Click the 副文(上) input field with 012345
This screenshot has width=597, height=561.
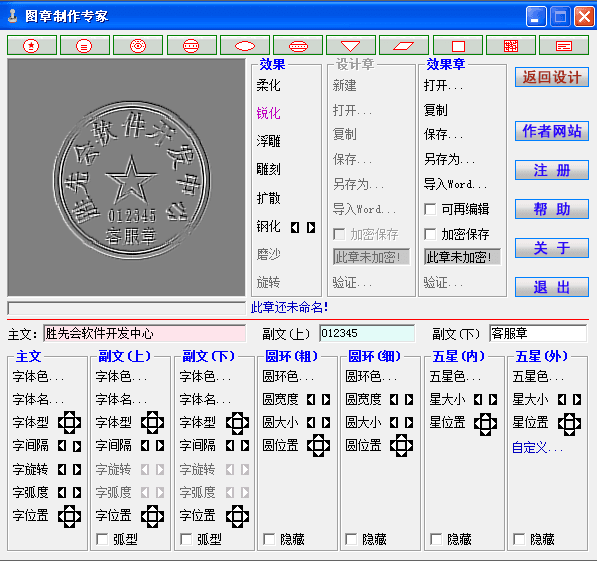(x=367, y=334)
